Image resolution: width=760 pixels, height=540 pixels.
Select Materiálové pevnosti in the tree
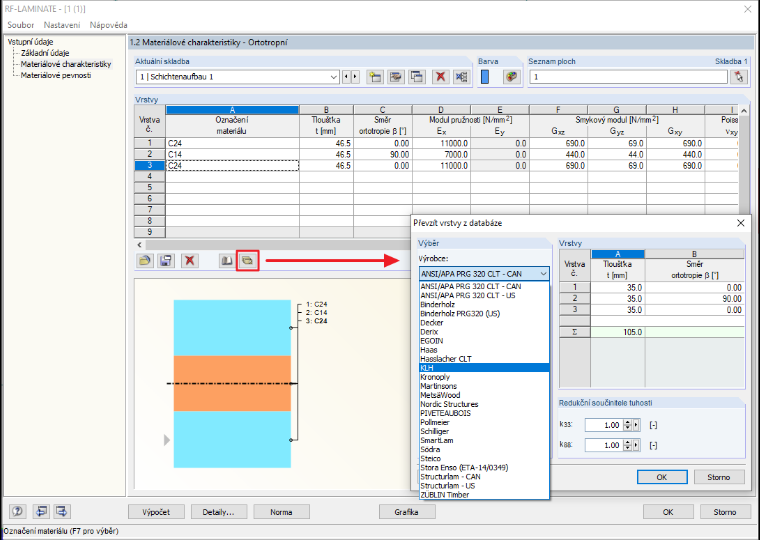[56, 75]
